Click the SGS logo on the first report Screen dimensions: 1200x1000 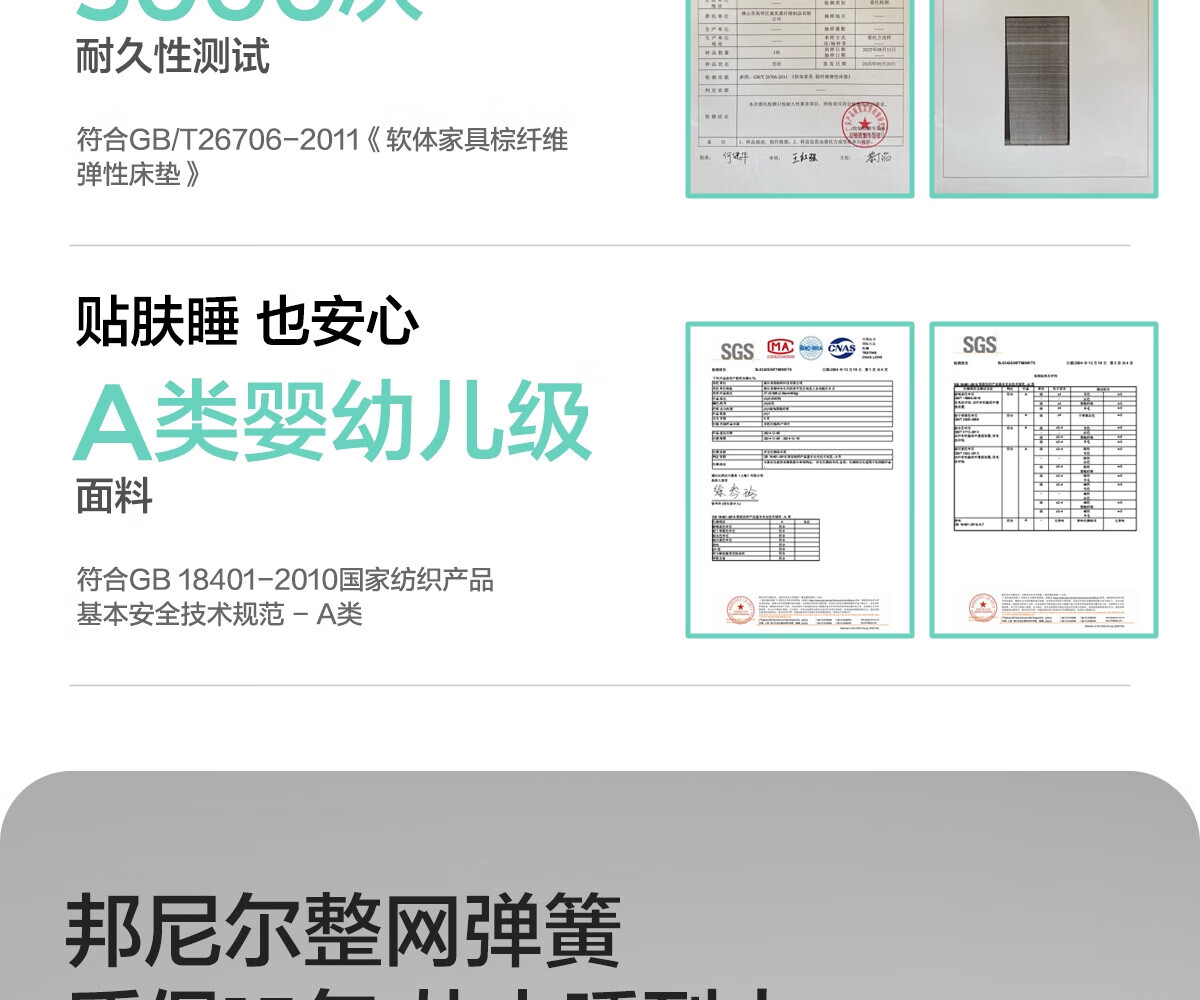click(x=737, y=351)
